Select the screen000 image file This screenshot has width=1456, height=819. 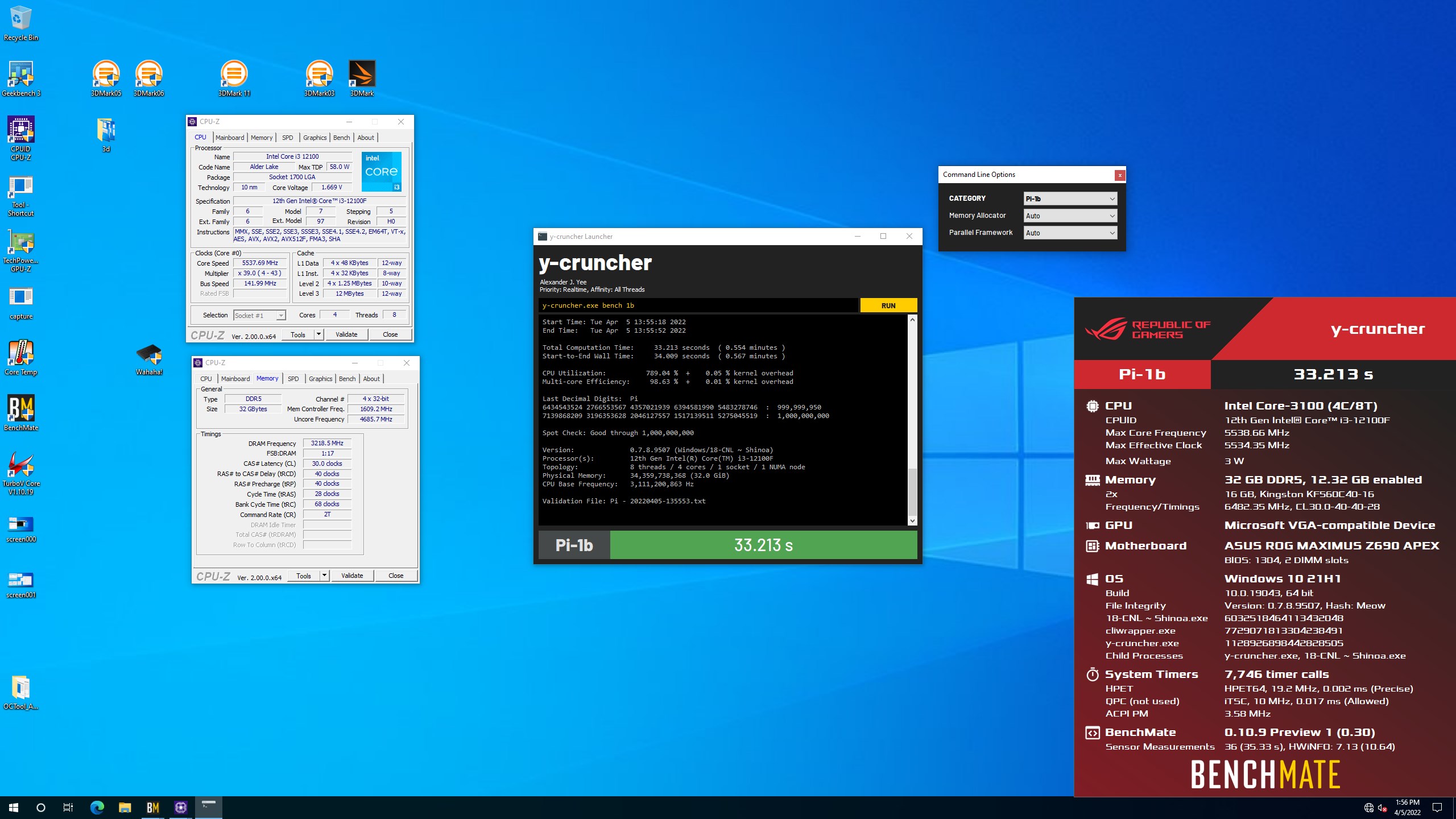click(x=20, y=529)
